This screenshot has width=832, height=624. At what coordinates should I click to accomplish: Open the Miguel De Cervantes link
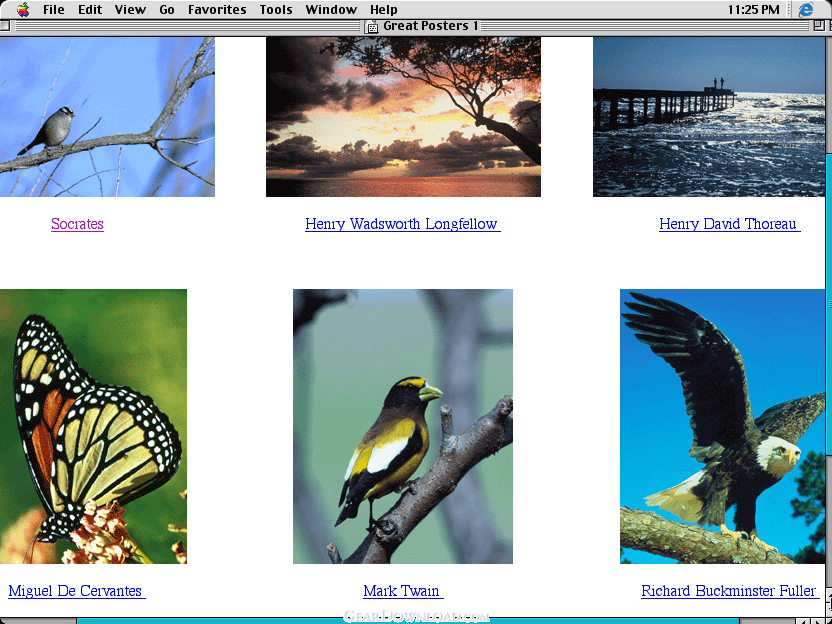click(76, 591)
